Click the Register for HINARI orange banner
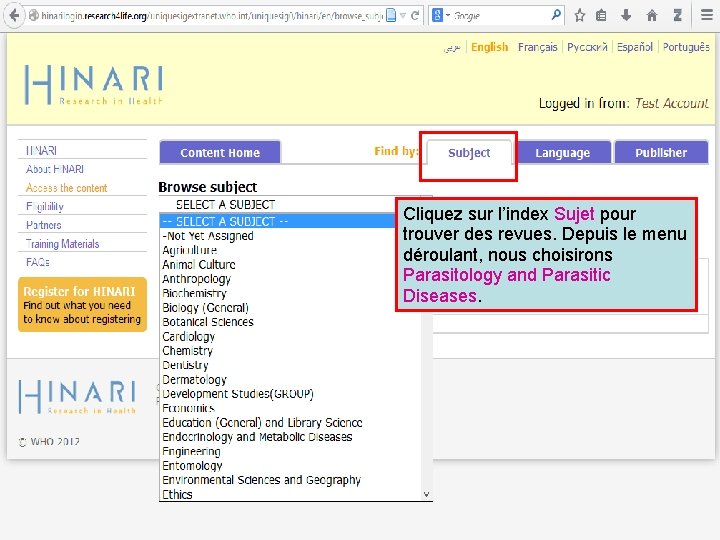 pyautogui.click(x=82, y=304)
